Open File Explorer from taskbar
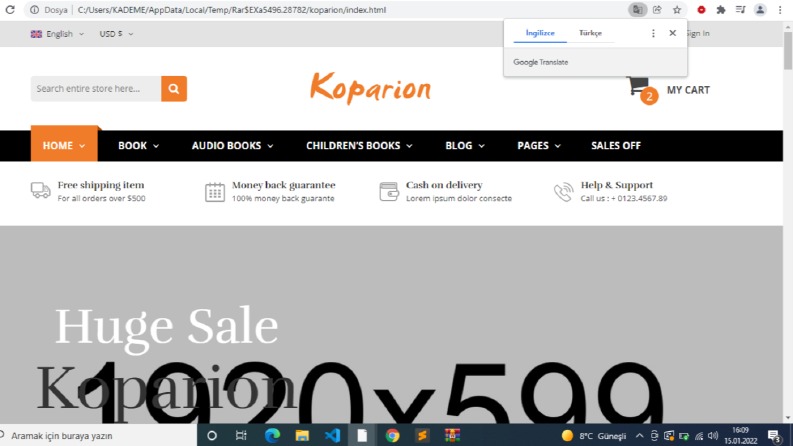The width and height of the screenshot is (793, 446). click(302, 435)
